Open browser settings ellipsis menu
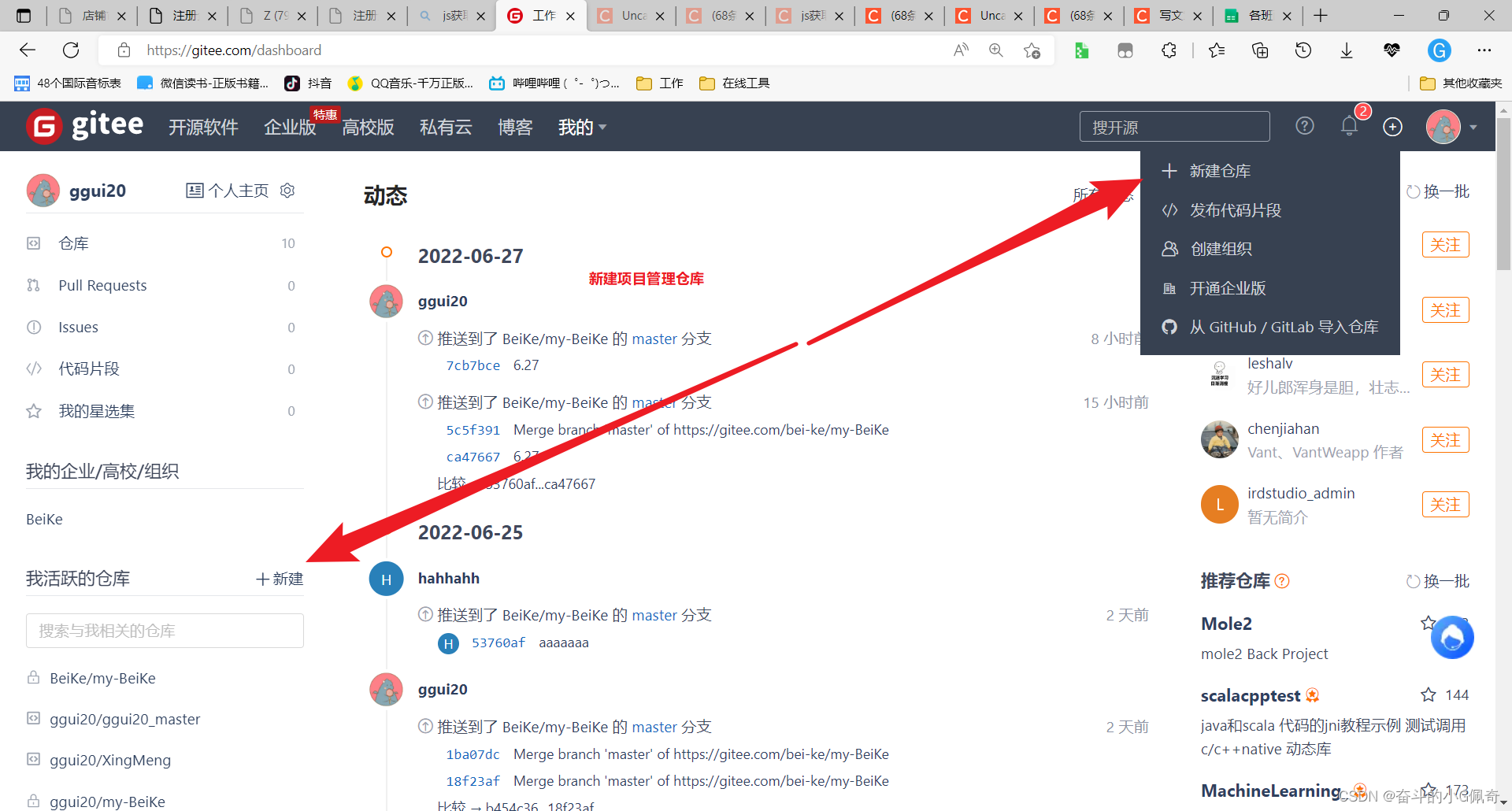 tap(1484, 50)
